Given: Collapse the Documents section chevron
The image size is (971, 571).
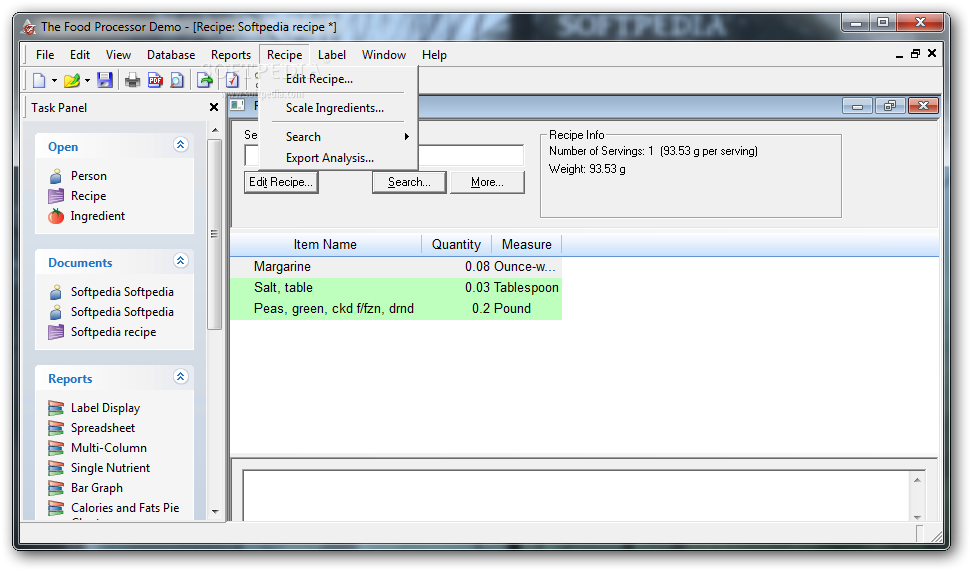Looking at the screenshot, I should pyautogui.click(x=180, y=261).
